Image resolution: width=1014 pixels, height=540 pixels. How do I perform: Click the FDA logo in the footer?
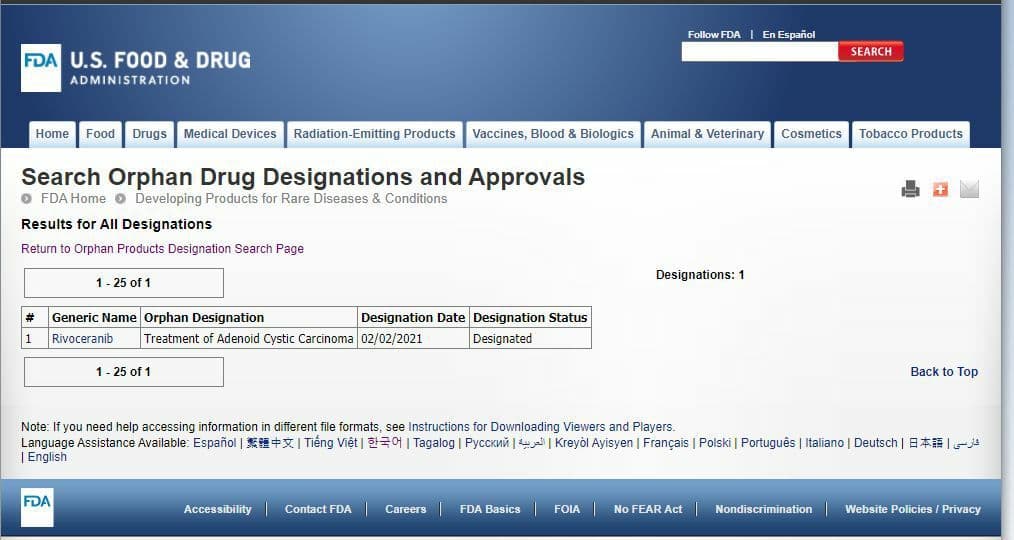pyautogui.click(x=37, y=508)
